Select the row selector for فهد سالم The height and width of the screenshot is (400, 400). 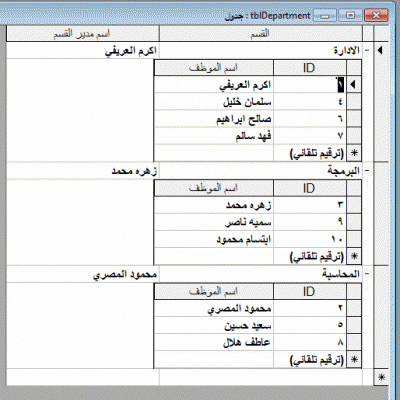354,136
